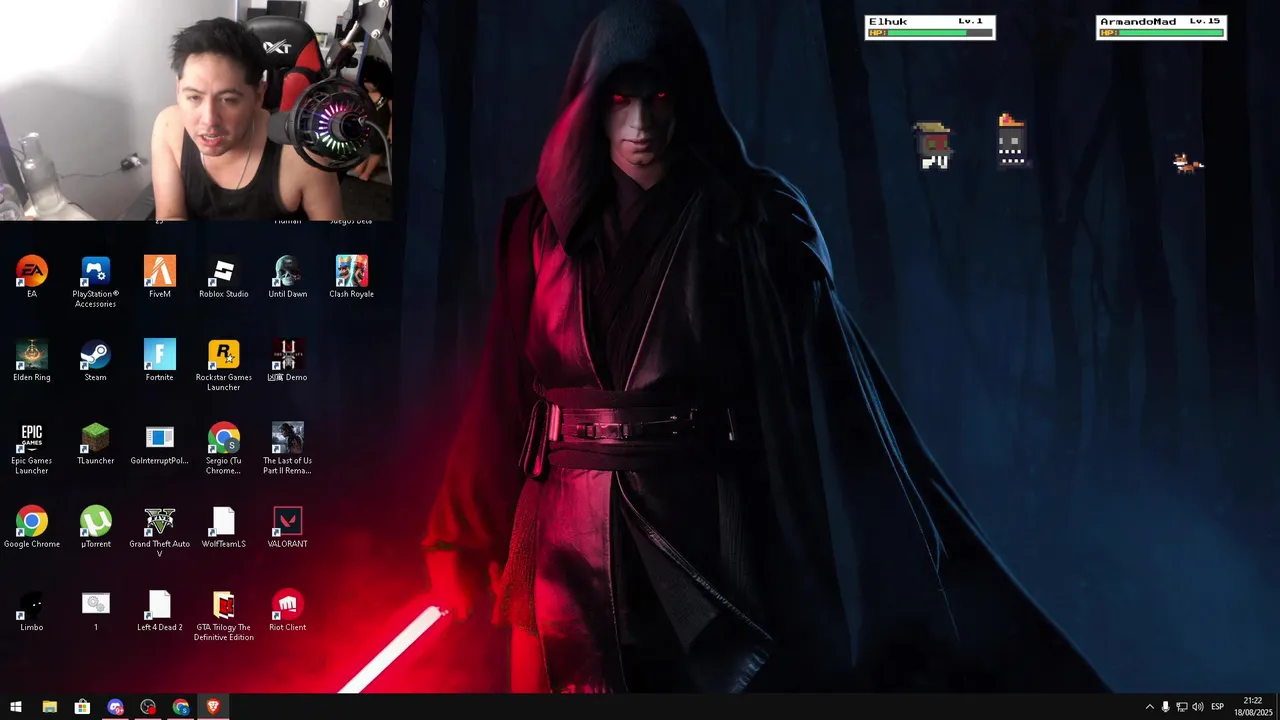
Task: Select the WolfTeamLS file icon
Action: pos(224,527)
